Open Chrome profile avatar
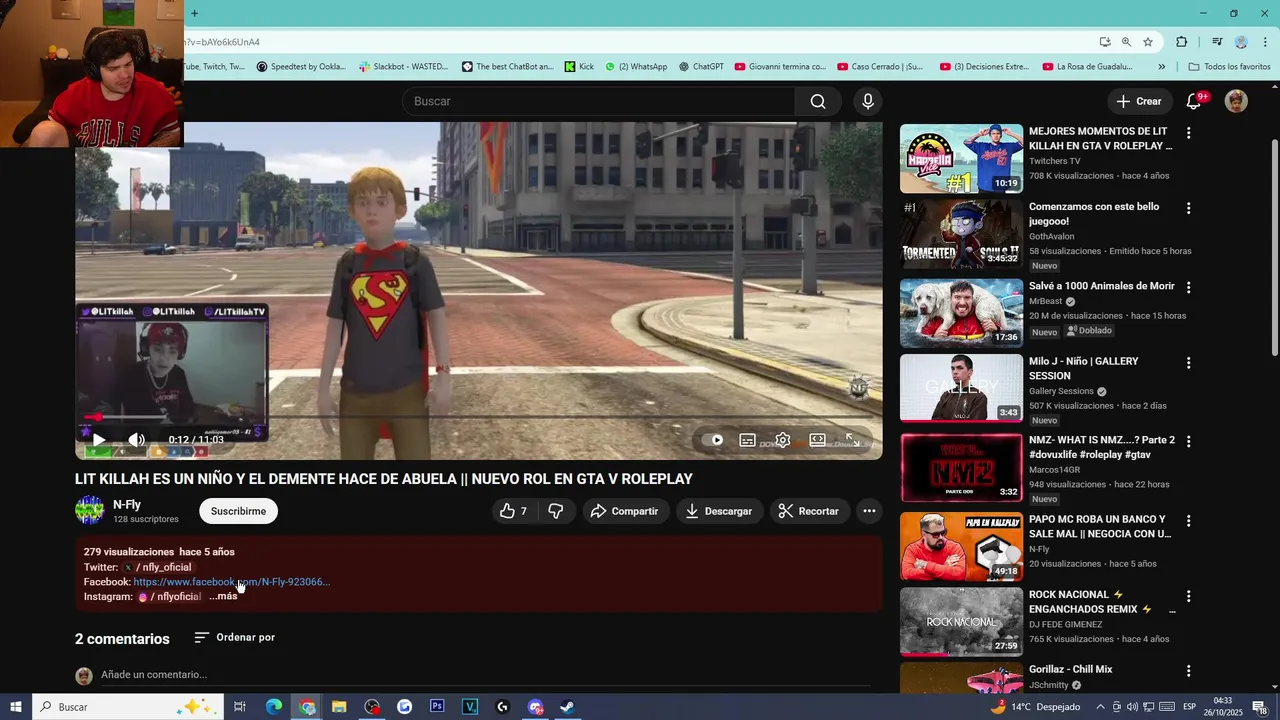The width and height of the screenshot is (1280, 720). pos(1241,42)
